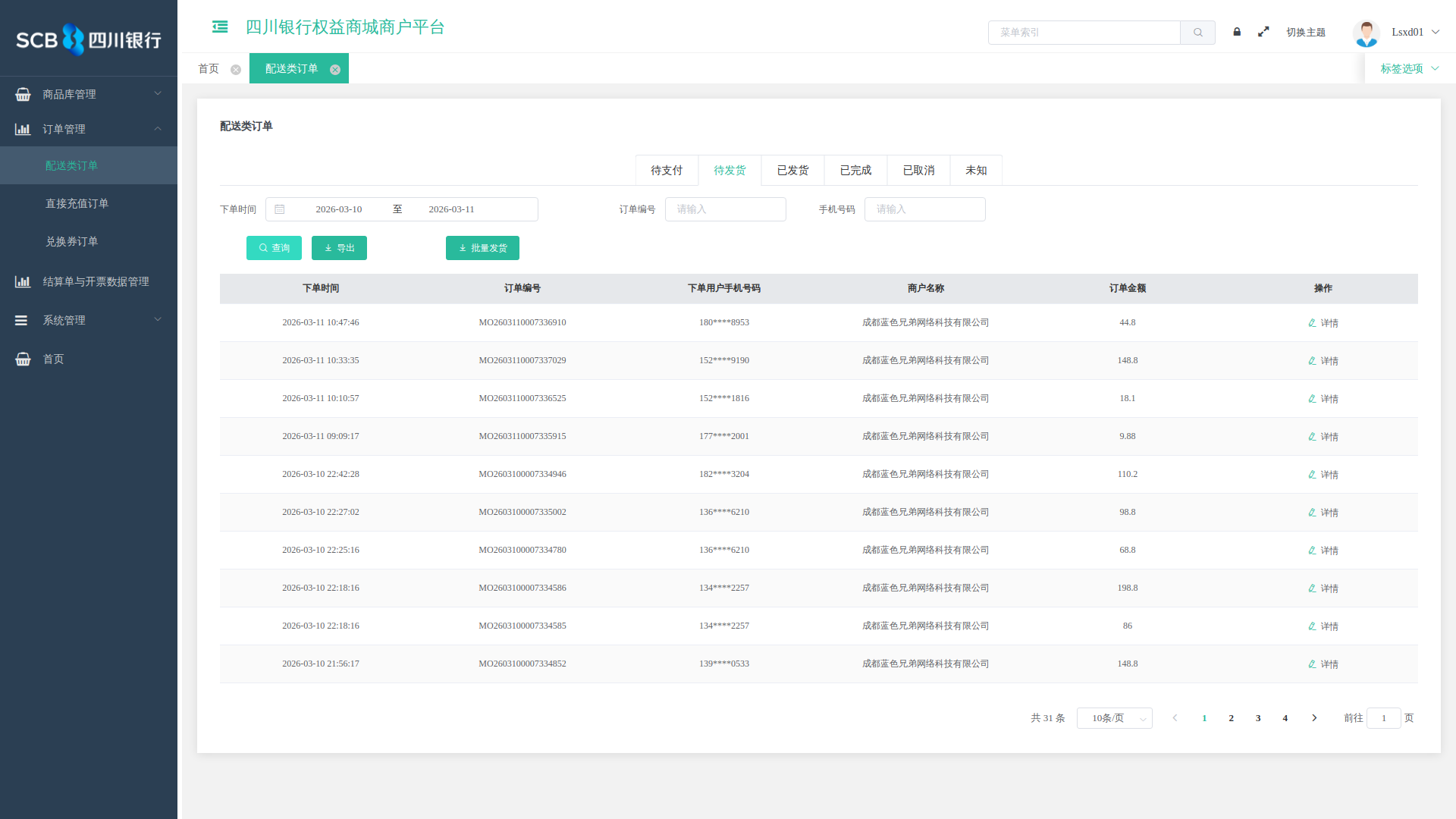Open 直接充值订单 in the sidebar
Image resolution: width=1456 pixels, height=819 pixels.
pyautogui.click(x=77, y=203)
